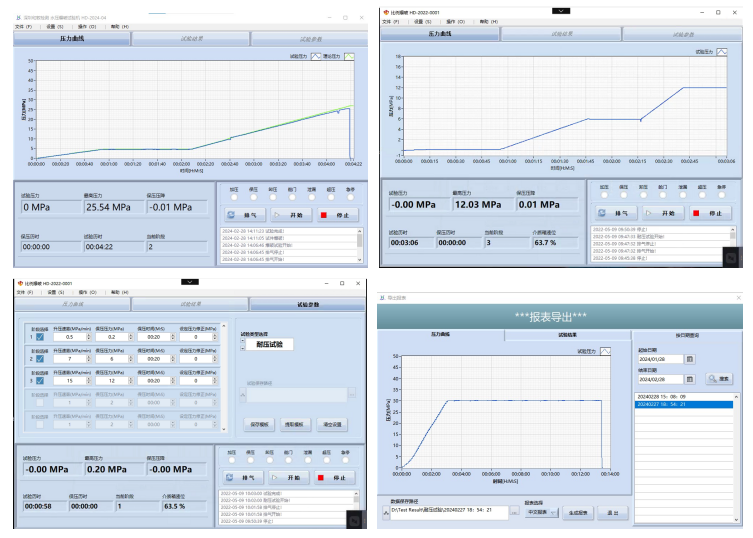Uncheck the stage 1 selection checkbox
Image resolution: width=753 pixels, height=538 pixels.
click(x=40, y=337)
